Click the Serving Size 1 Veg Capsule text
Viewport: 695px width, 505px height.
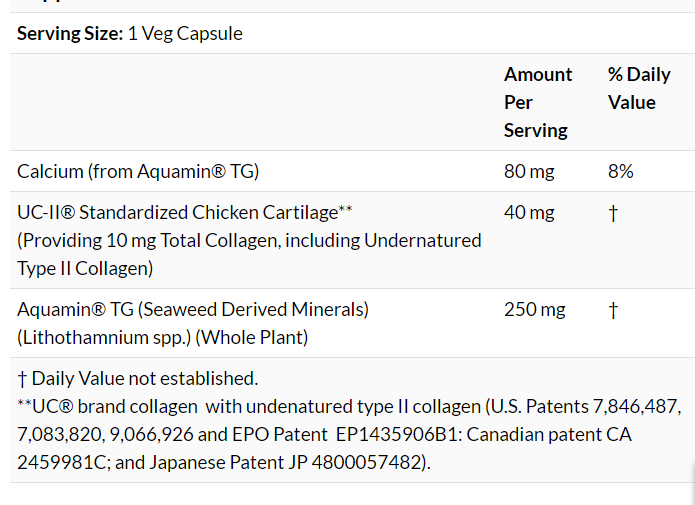coord(130,34)
